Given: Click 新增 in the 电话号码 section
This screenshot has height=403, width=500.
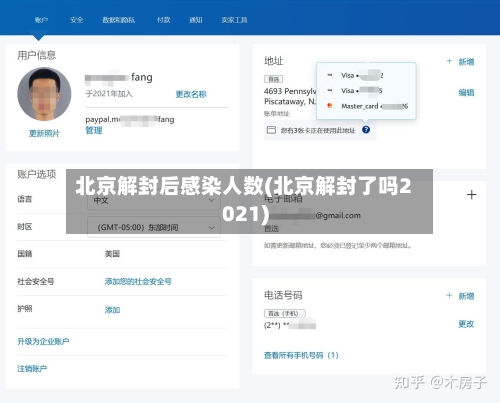Looking at the screenshot, I should pos(466,296).
